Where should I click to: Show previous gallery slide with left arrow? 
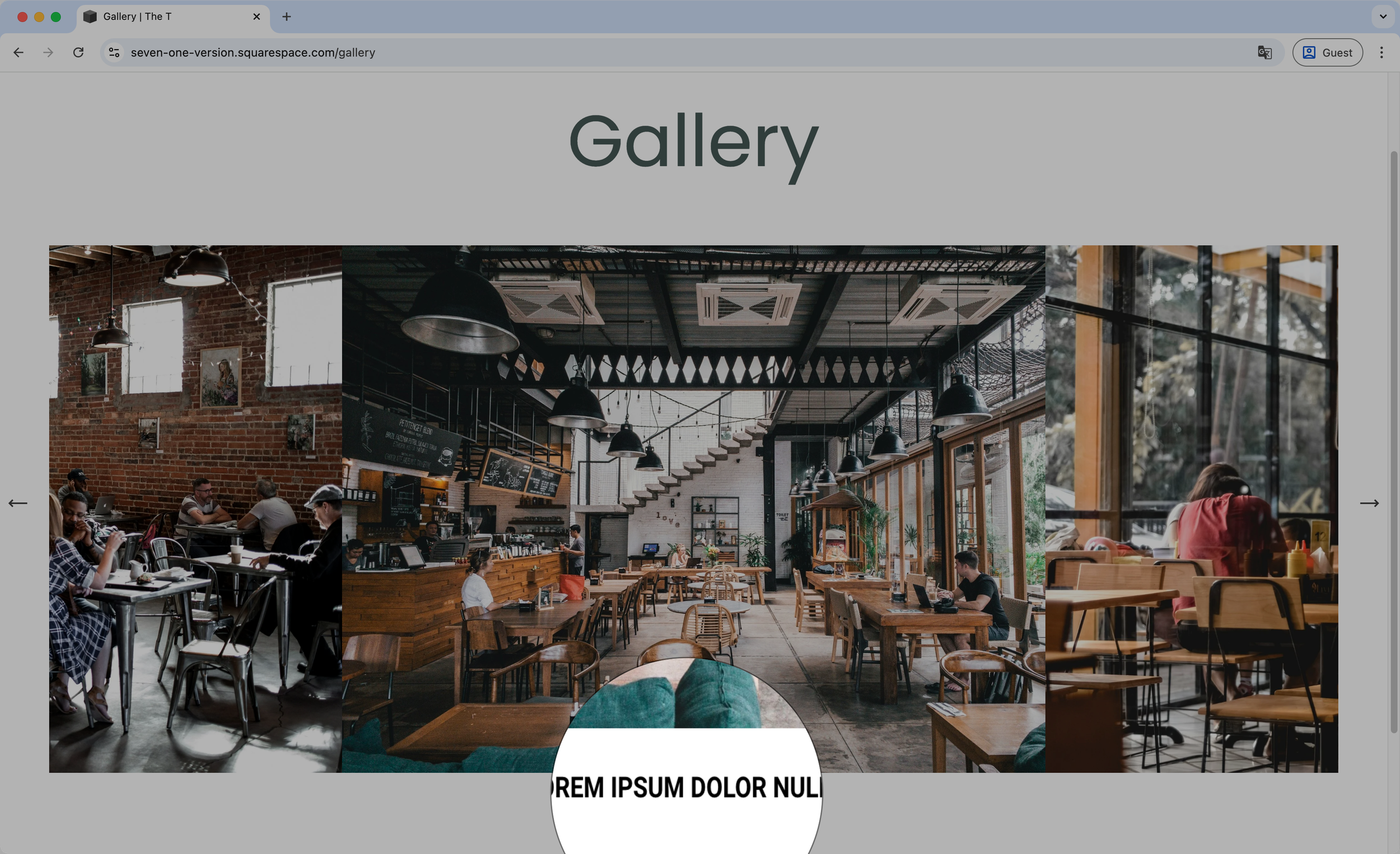point(17,503)
